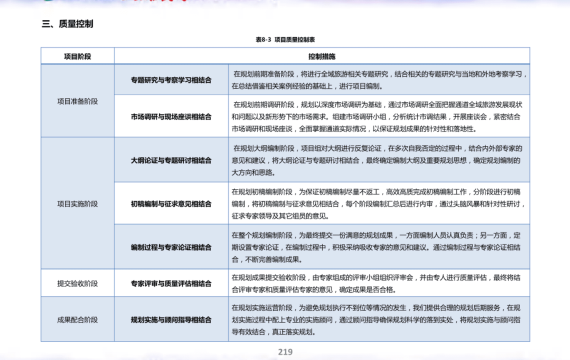The height and width of the screenshot is (360, 570).
Task: Click the 控制措施 column header
Action: tap(322, 56)
